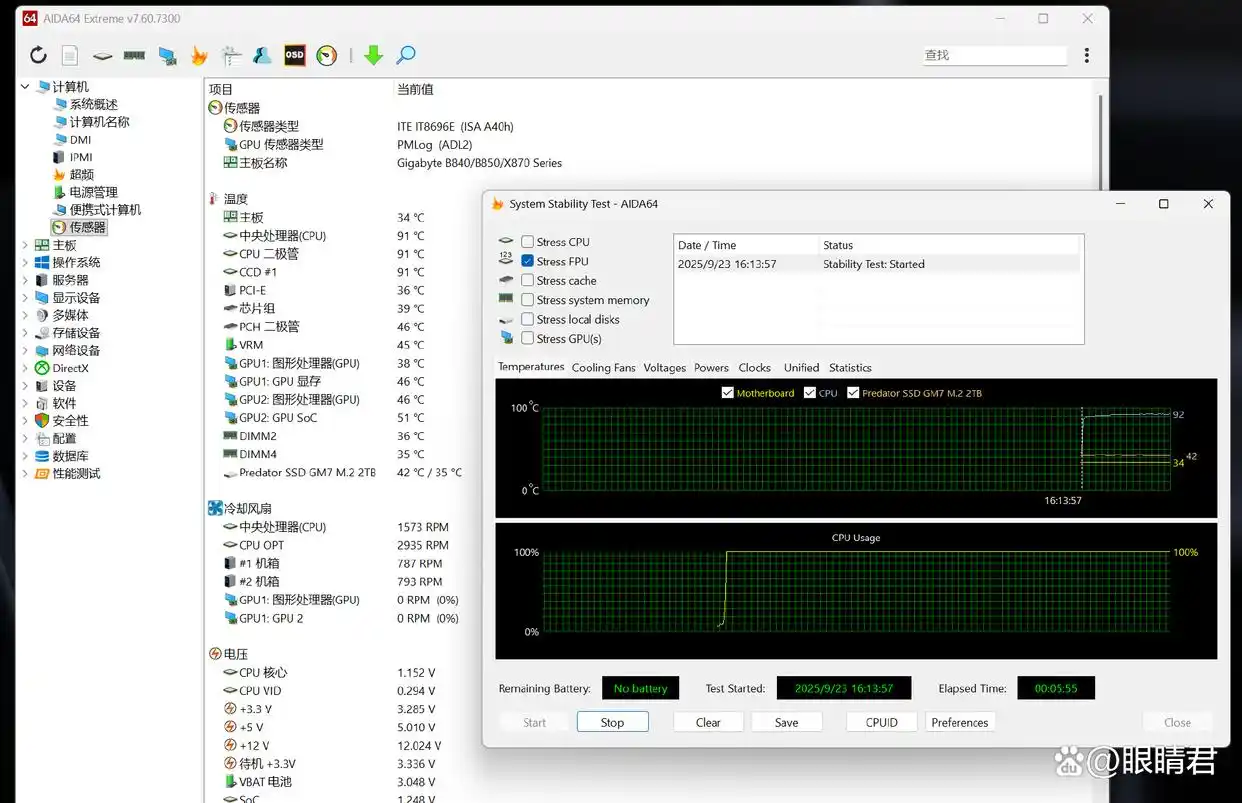Expand the 主板 tree branch
Screen dimensions: 1242x803
pyautogui.click(x=27, y=244)
